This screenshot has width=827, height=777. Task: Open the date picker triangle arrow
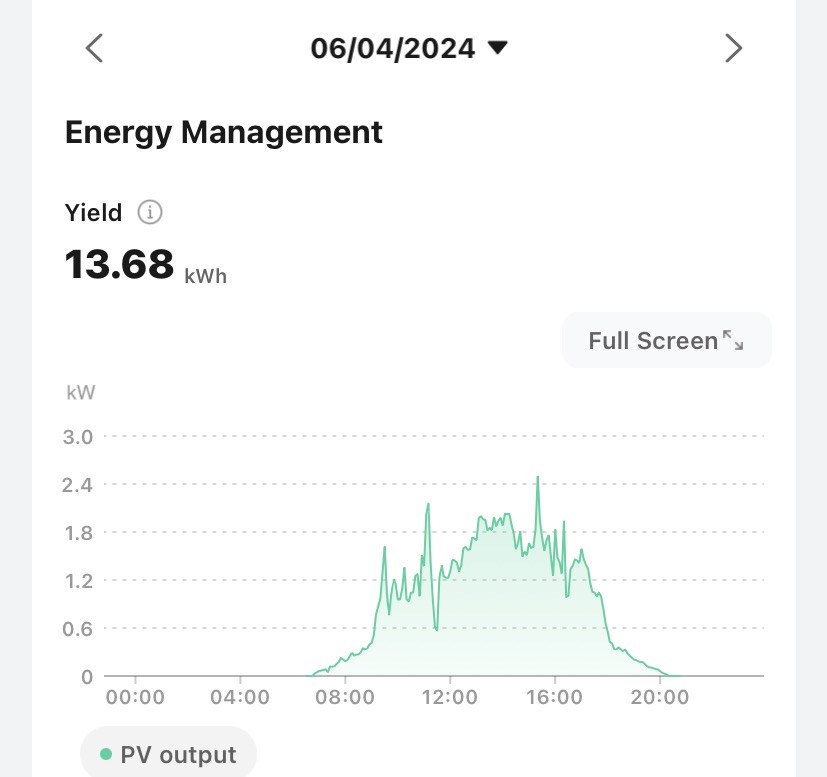click(x=497, y=48)
